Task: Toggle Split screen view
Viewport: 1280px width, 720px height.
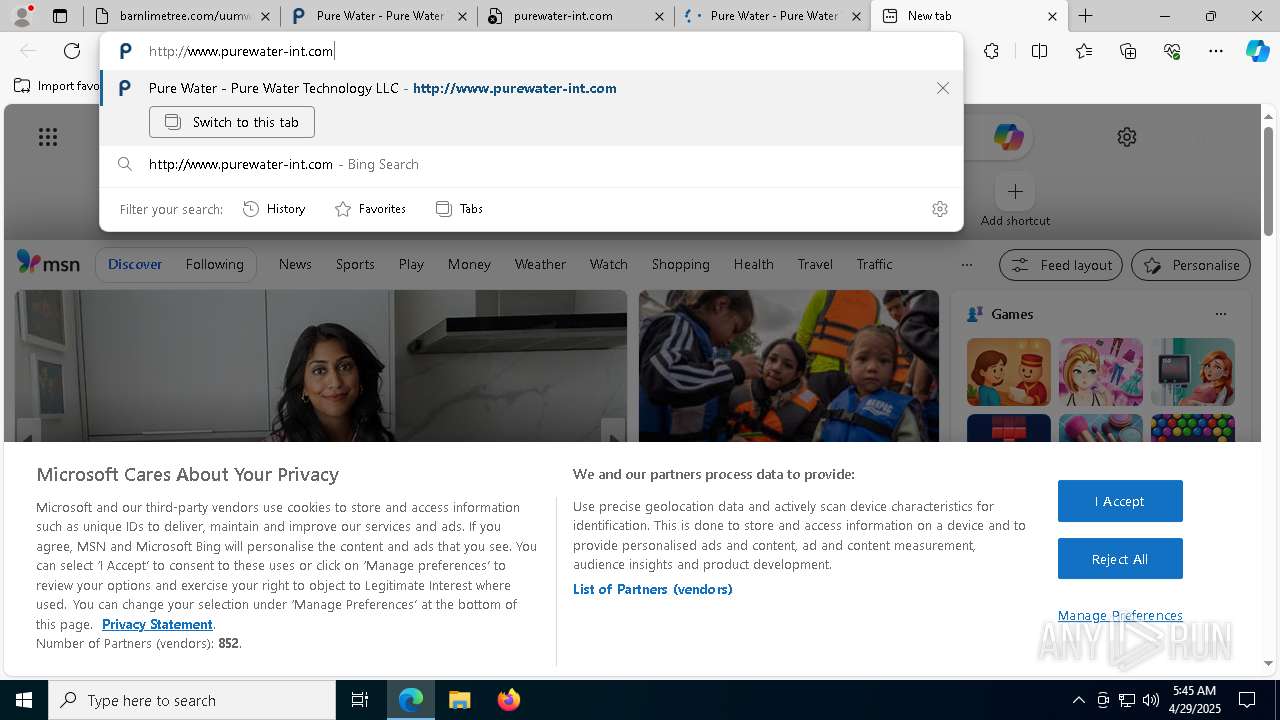Action: coord(1039,51)
